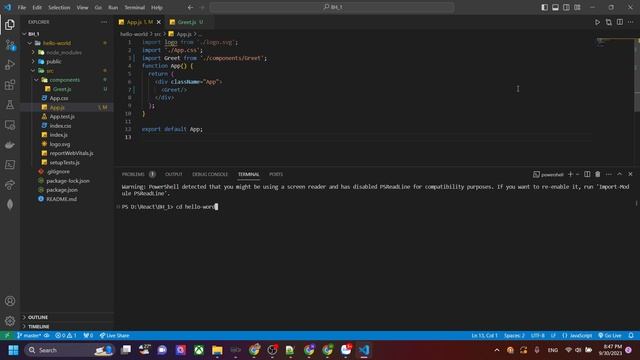
Task: Open App.css in the file tree
Action: (59, 98)
